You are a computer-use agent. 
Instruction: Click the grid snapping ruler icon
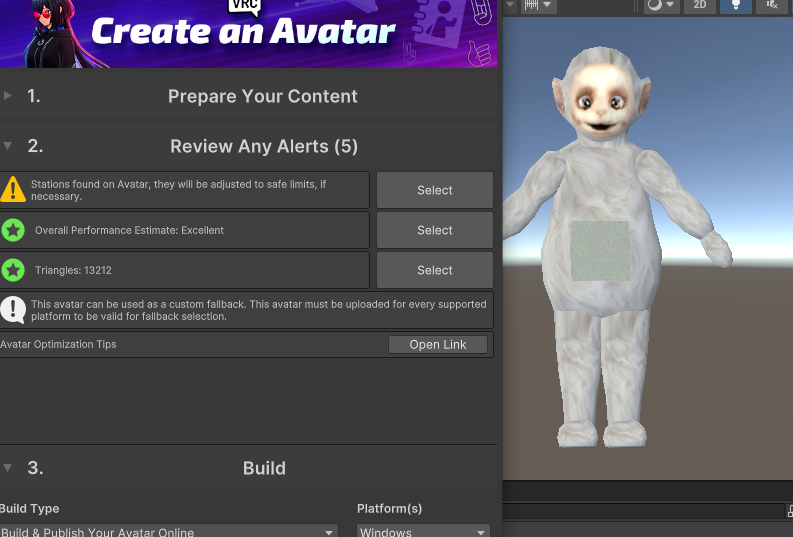[531, 5]
